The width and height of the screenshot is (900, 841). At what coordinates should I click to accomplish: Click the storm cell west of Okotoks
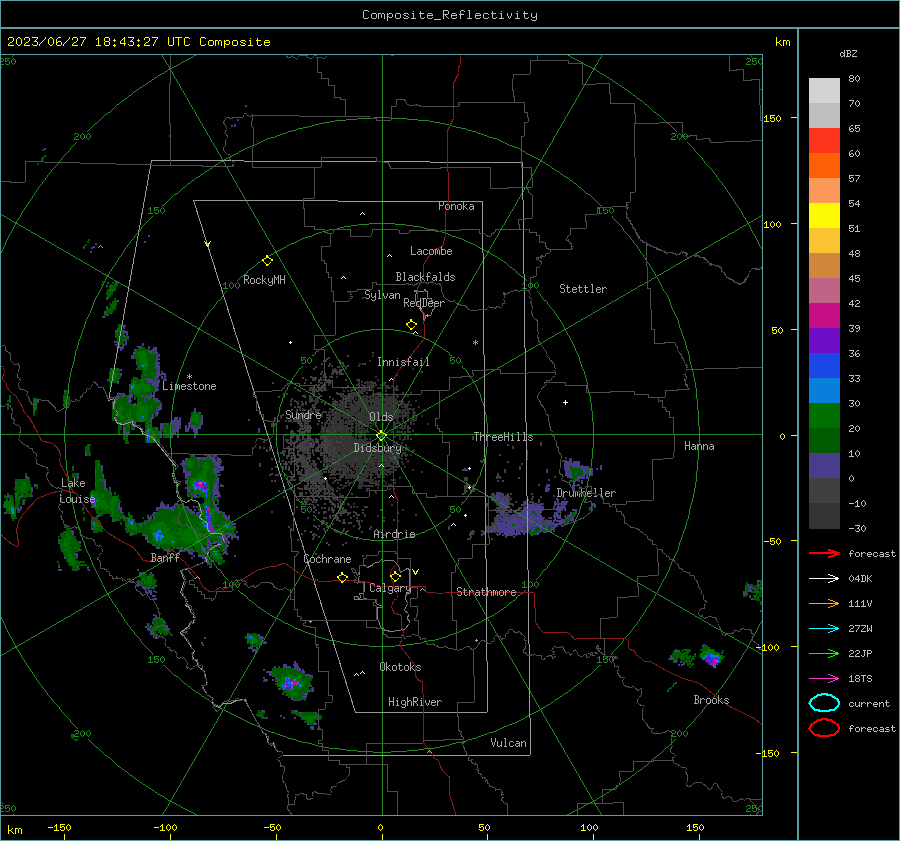[292, 681]
